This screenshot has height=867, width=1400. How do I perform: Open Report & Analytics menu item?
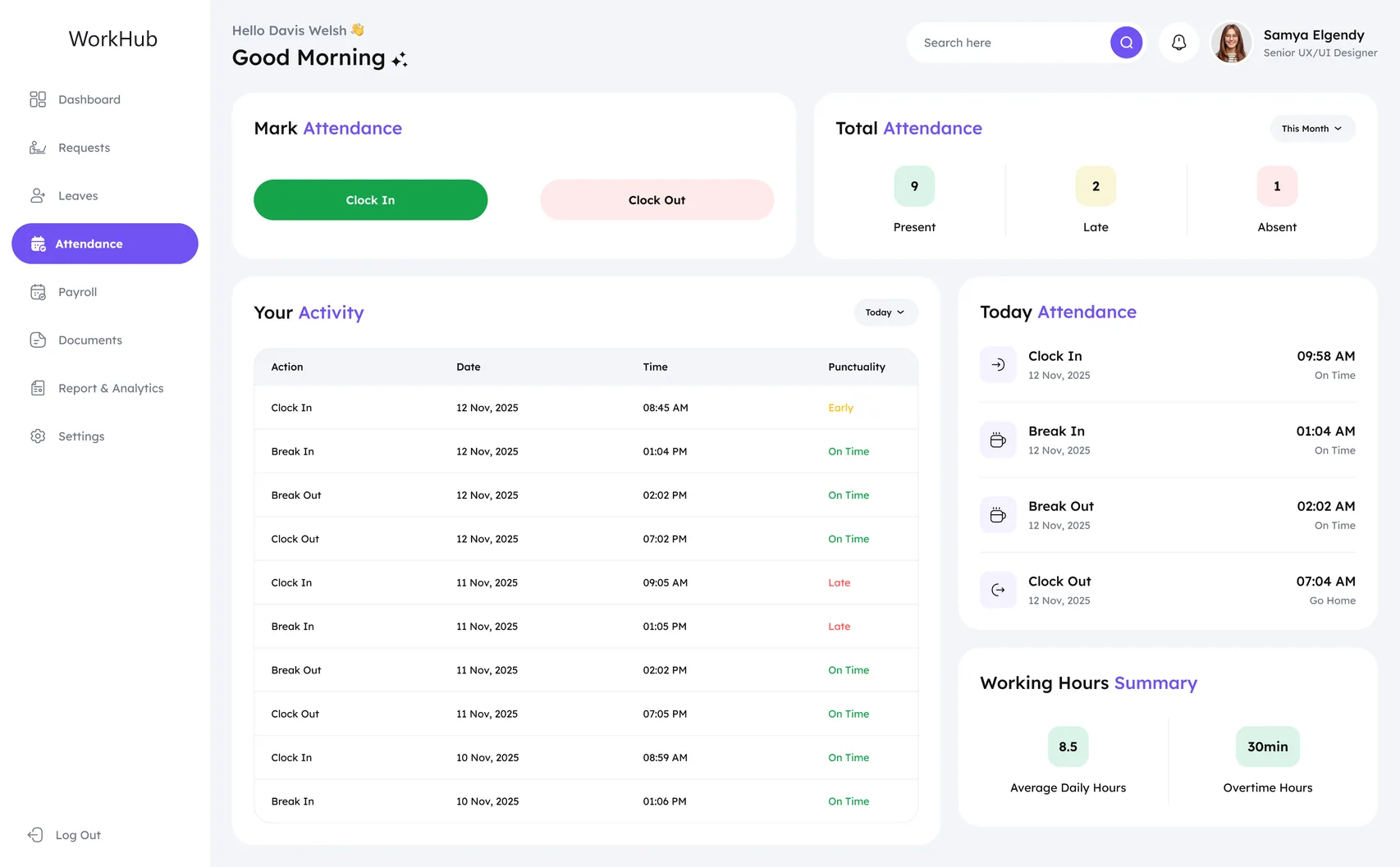coord(104,388)
